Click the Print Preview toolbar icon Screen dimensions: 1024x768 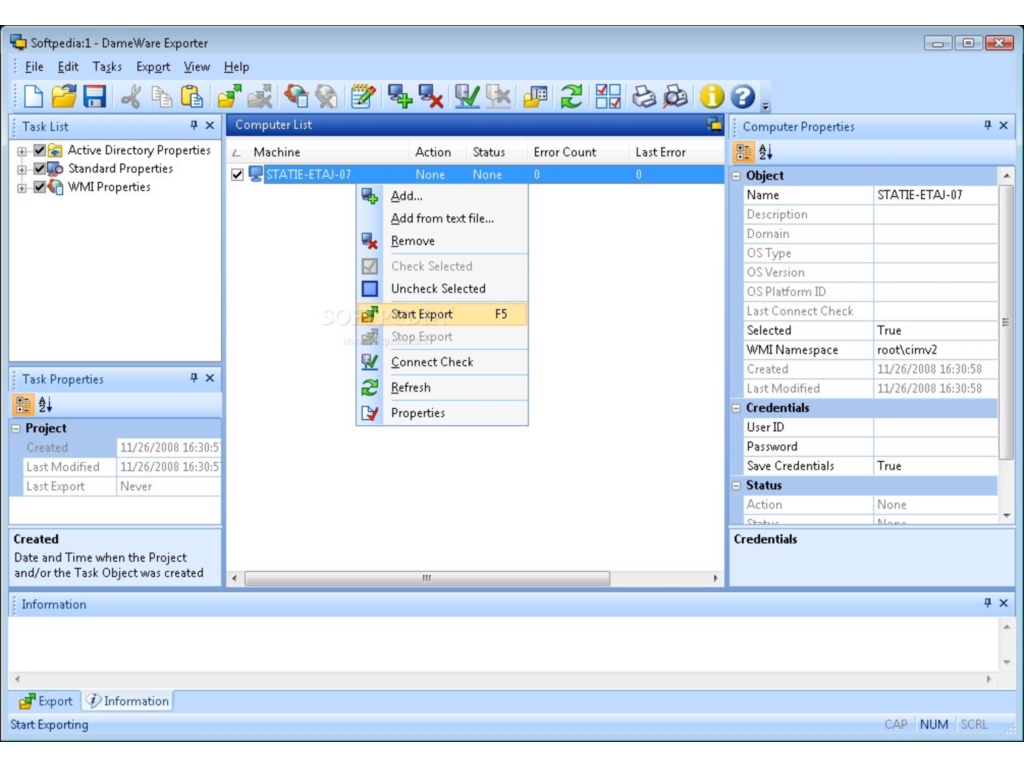(x=676, y=97)
